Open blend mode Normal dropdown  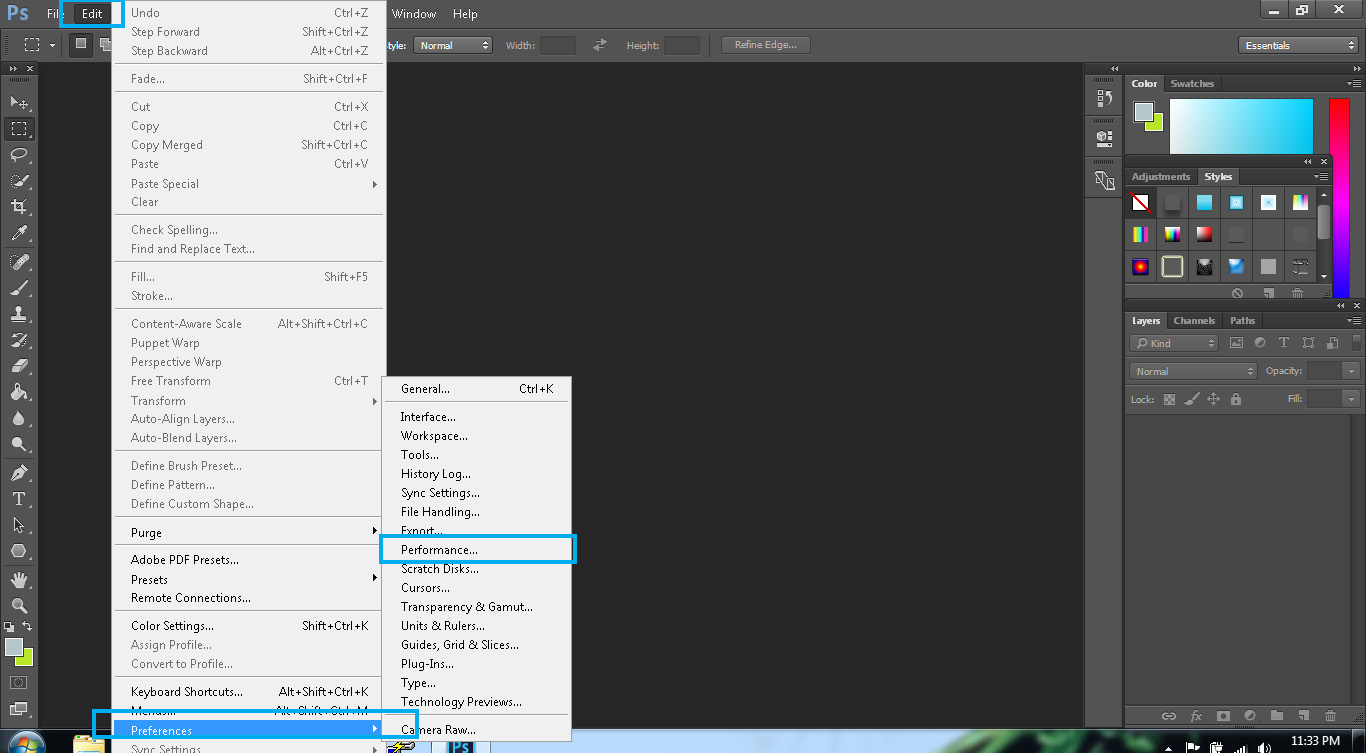click(1193, 371)
